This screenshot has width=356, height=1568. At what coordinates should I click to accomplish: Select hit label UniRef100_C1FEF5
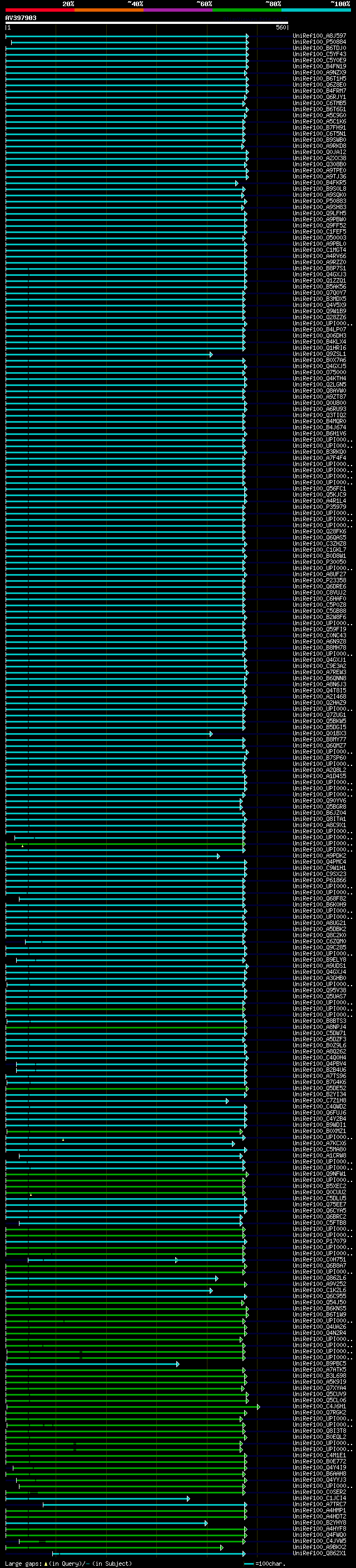[x=319, y=231]
